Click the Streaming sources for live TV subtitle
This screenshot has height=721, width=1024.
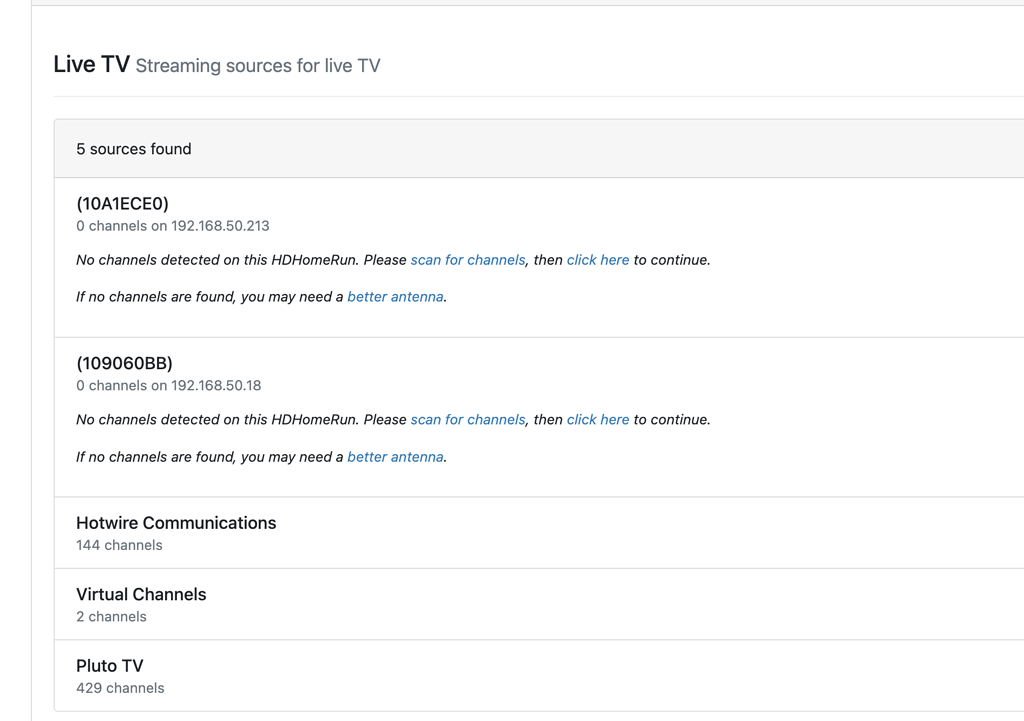click(259, 65)
